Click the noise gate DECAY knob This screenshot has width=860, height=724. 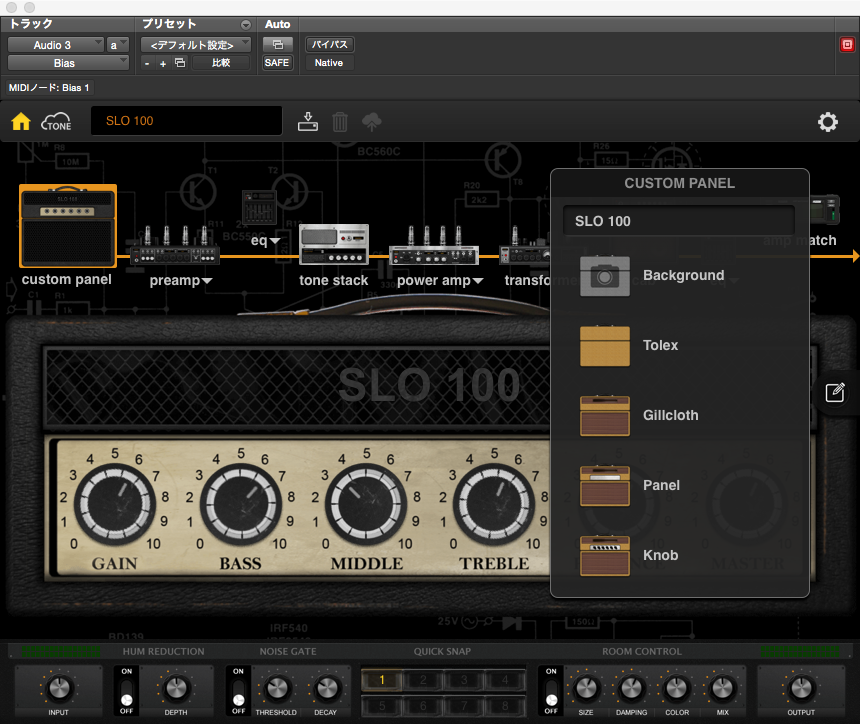coord(327,688)
